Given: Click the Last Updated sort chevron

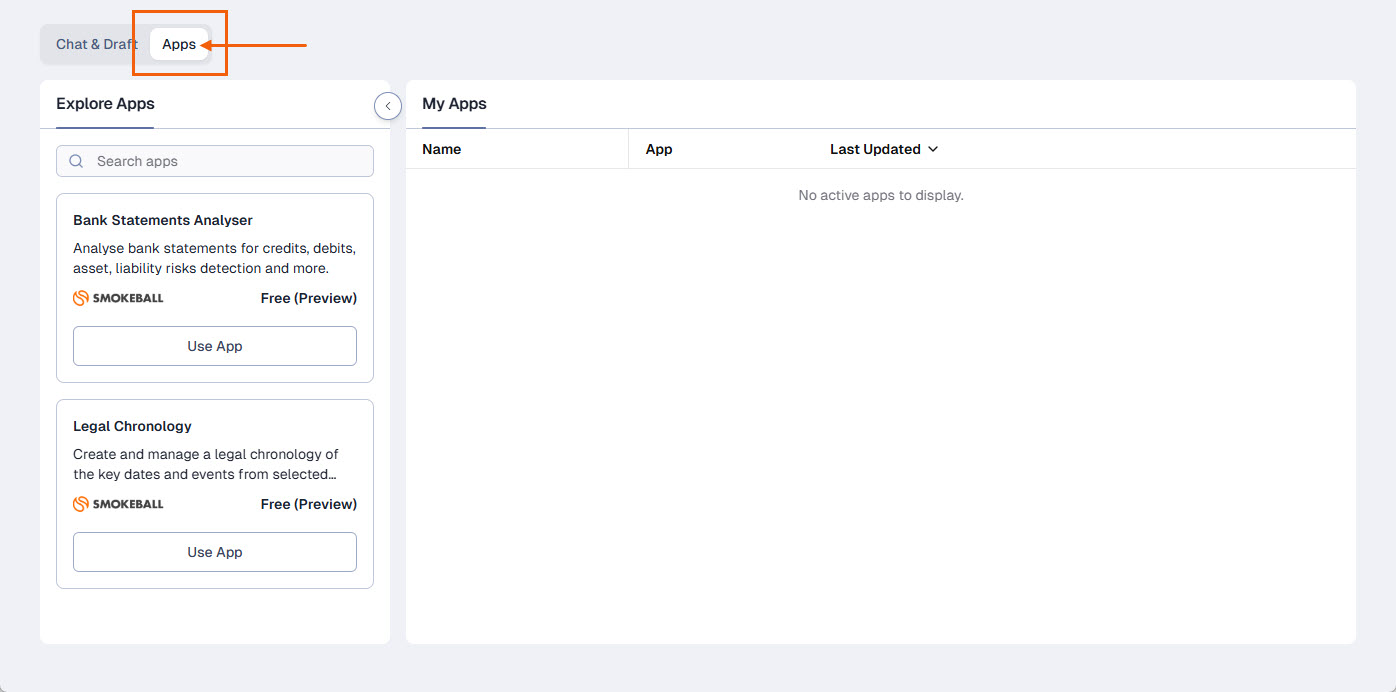Looking at the screenshot, I should click(933, 149).
